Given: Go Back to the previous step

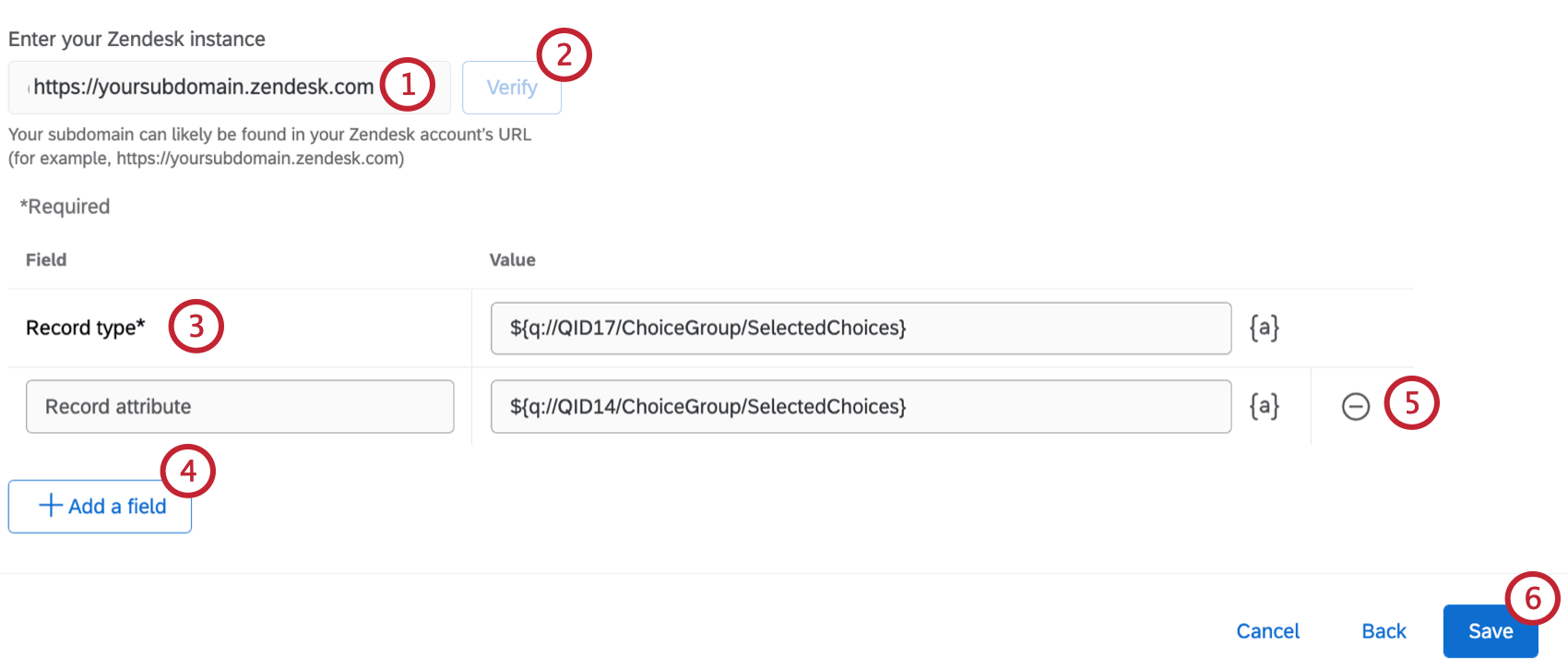Looking at the screenshot, I should coord(1384,631).
